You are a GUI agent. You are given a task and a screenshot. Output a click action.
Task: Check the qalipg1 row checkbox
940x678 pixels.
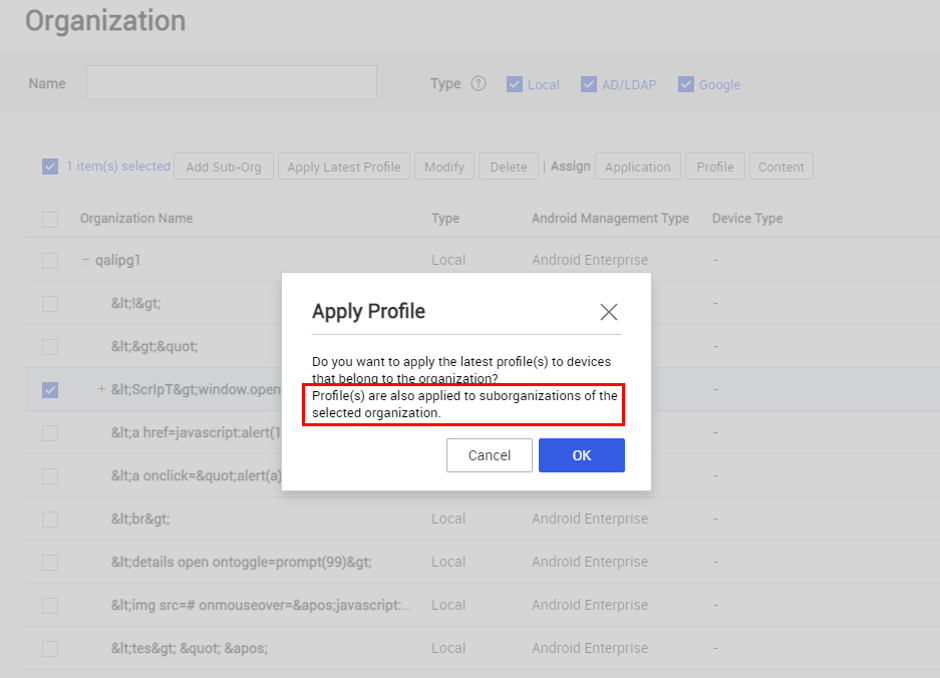50,260
